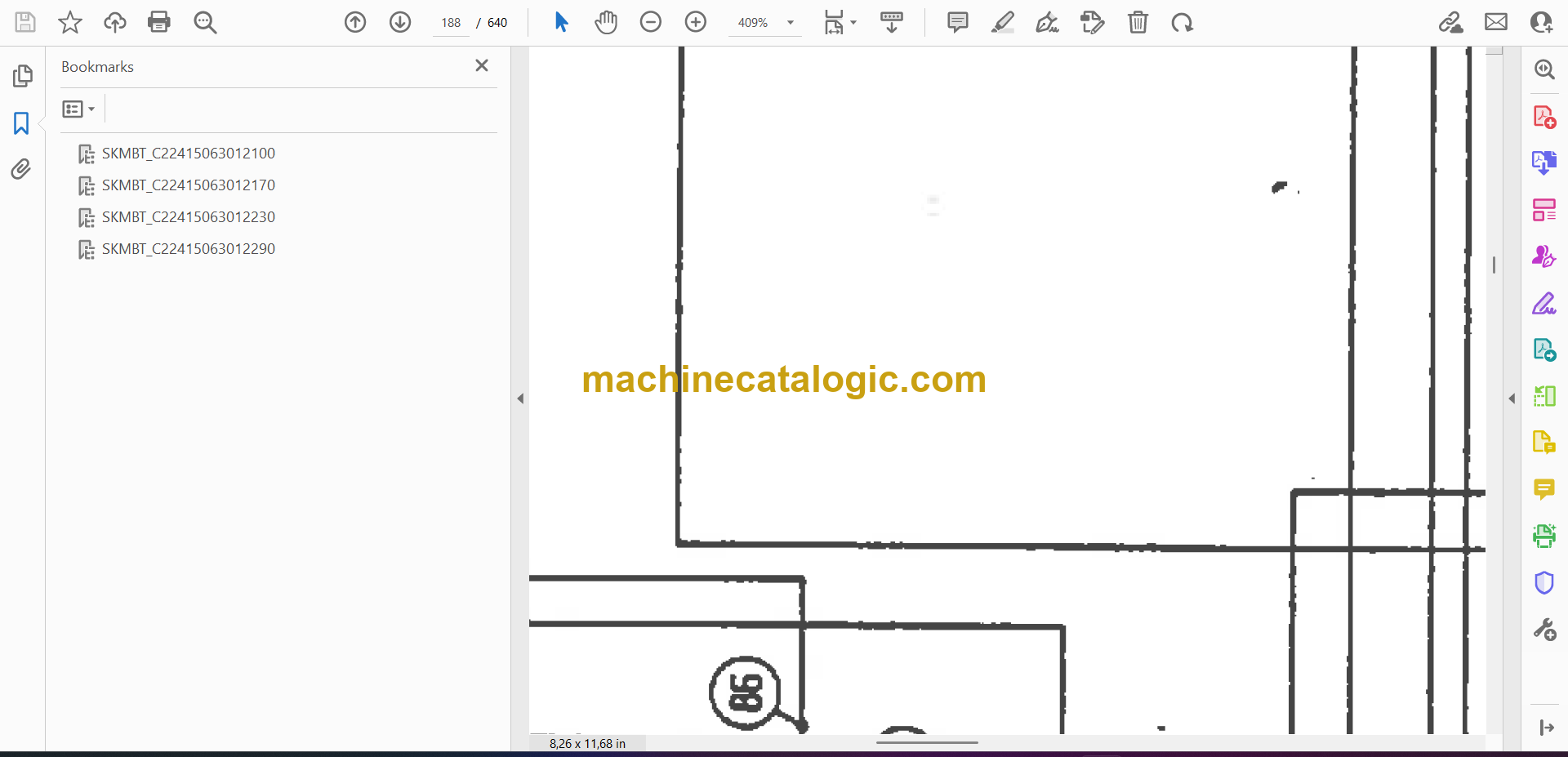The width and height of the screenshot is (1568, 757).
Task: Open the Create PDF tool
Action: (1544, 118)
